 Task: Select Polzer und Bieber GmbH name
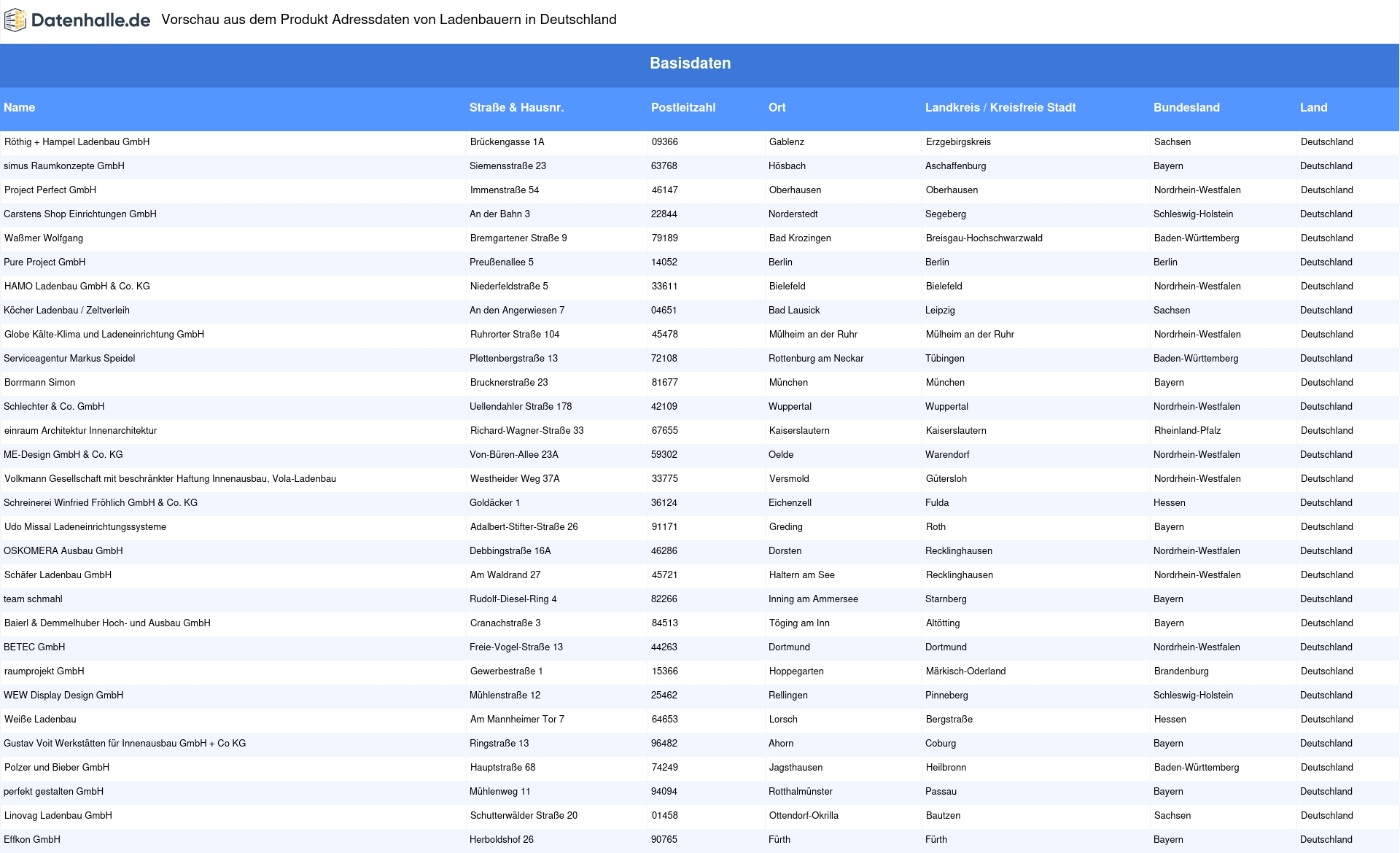57,767
